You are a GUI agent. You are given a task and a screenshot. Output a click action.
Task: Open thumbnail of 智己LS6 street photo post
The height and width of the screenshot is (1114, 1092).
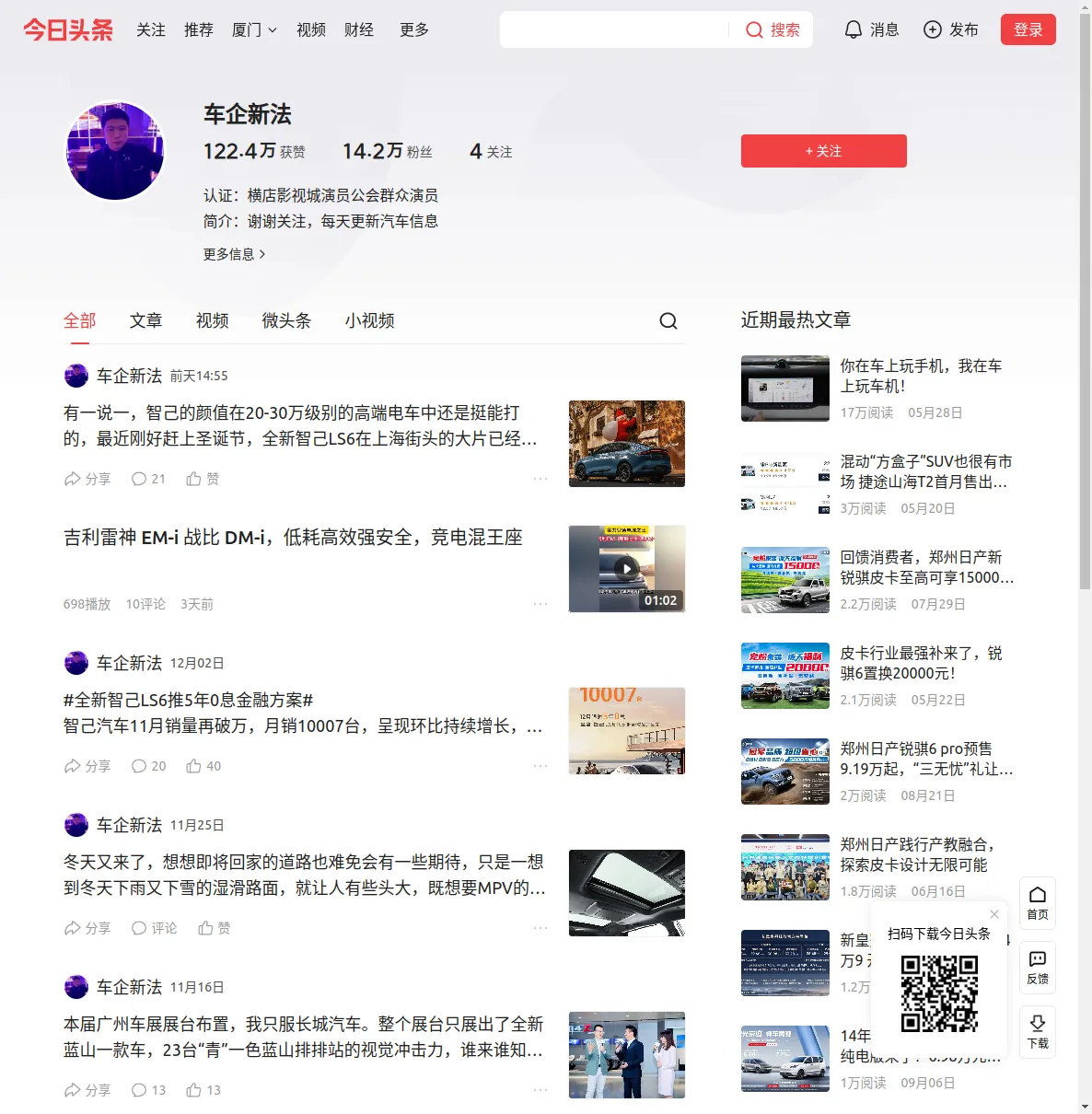627,444
